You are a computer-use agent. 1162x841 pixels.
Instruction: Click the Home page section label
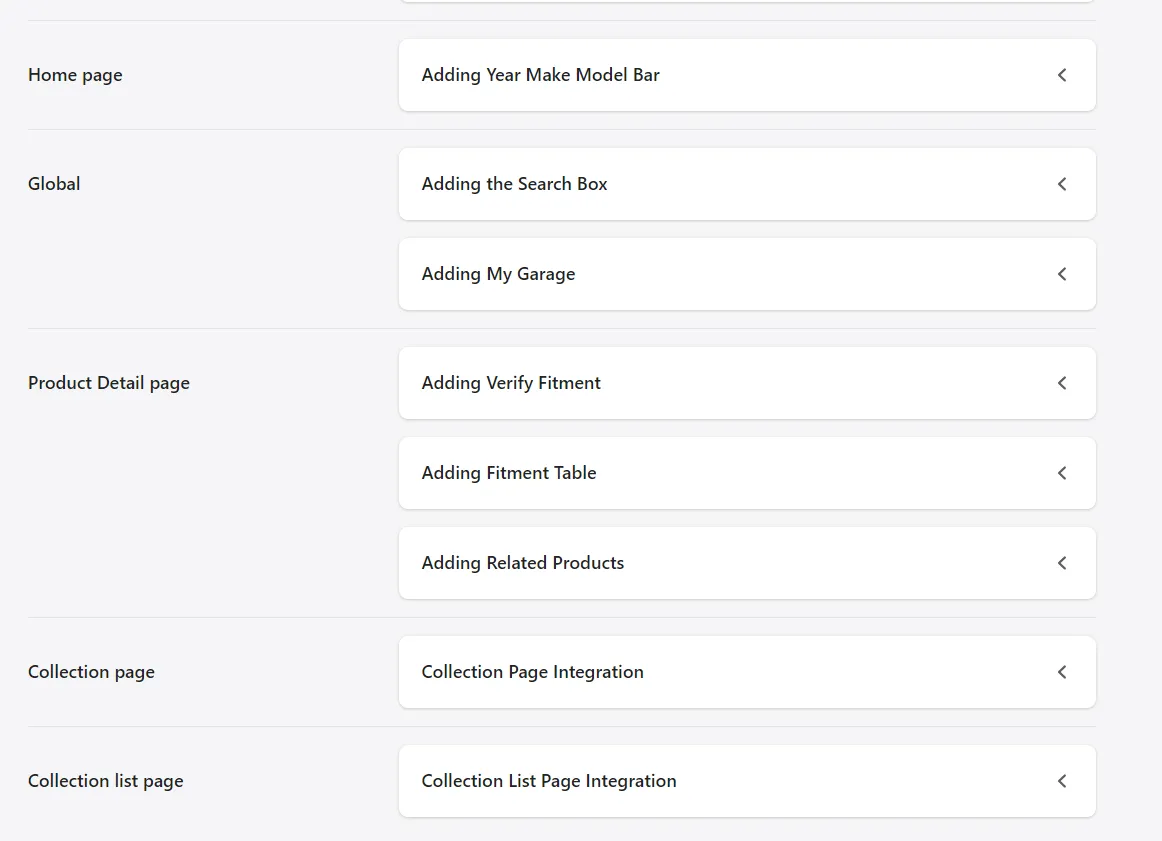[75, 75]
